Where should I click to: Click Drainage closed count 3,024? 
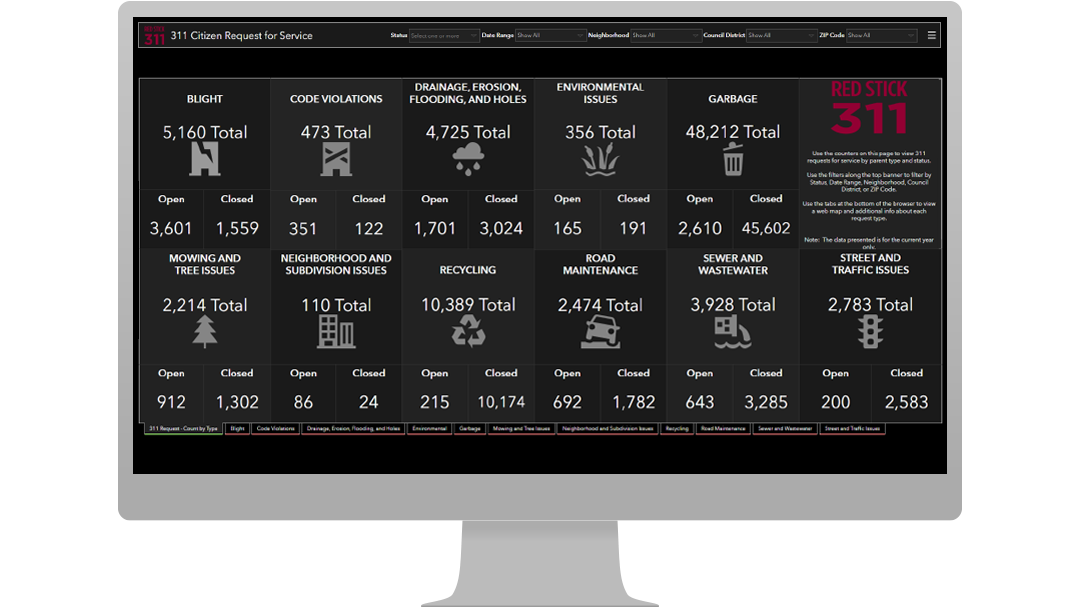point(501,229)
